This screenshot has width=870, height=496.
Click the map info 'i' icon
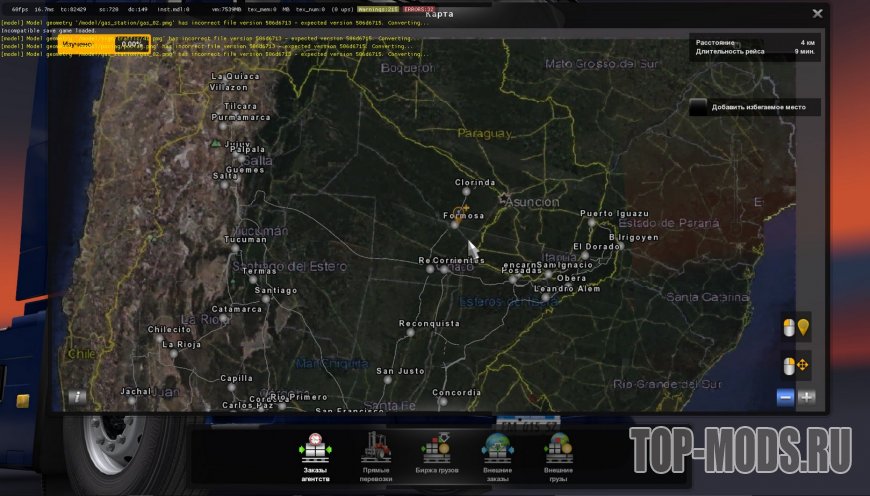(x=74, y=397)
